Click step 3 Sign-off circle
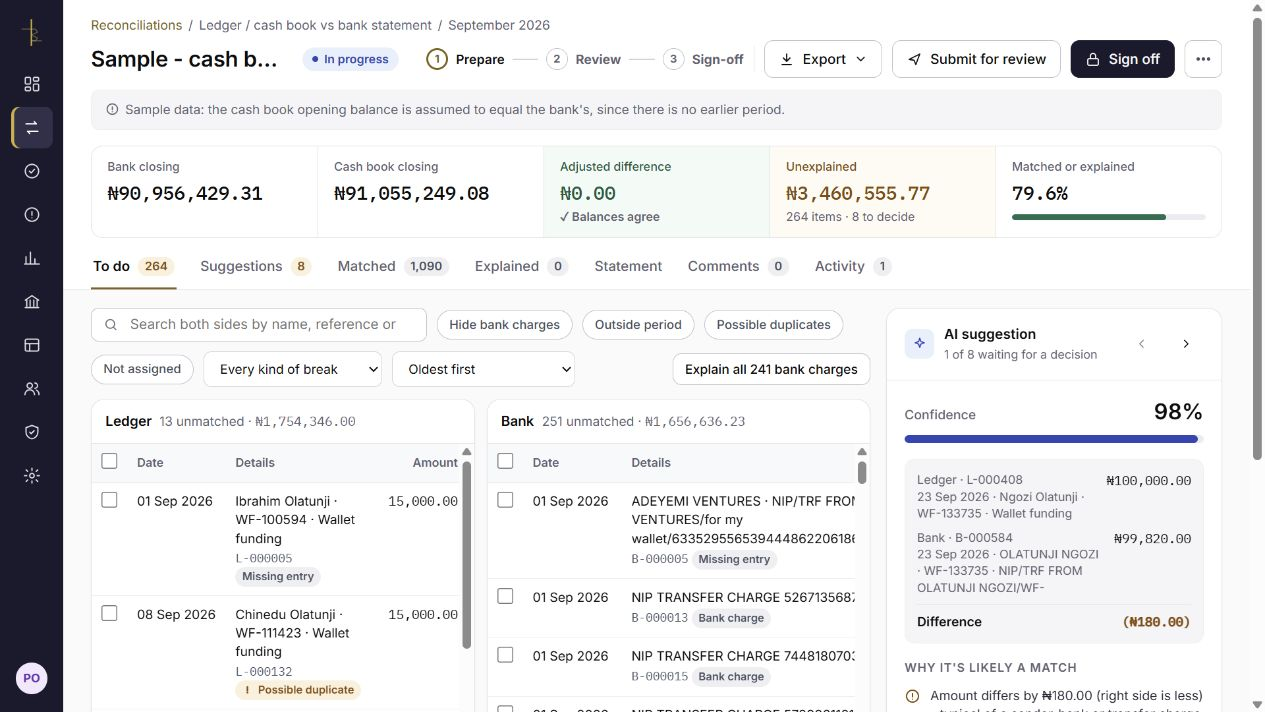The width and height of the screenshot is (1265, 712). click(673, 59)
